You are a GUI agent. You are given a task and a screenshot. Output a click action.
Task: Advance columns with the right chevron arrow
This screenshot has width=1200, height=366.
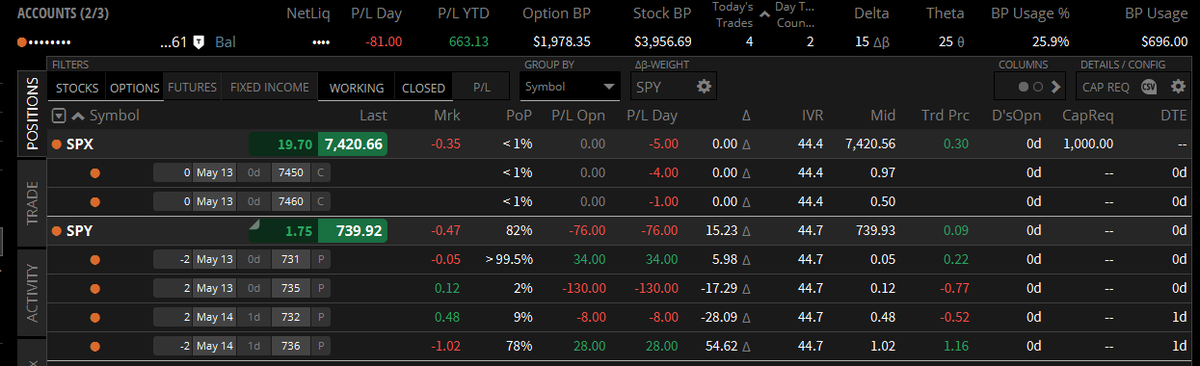[1056, 87]
